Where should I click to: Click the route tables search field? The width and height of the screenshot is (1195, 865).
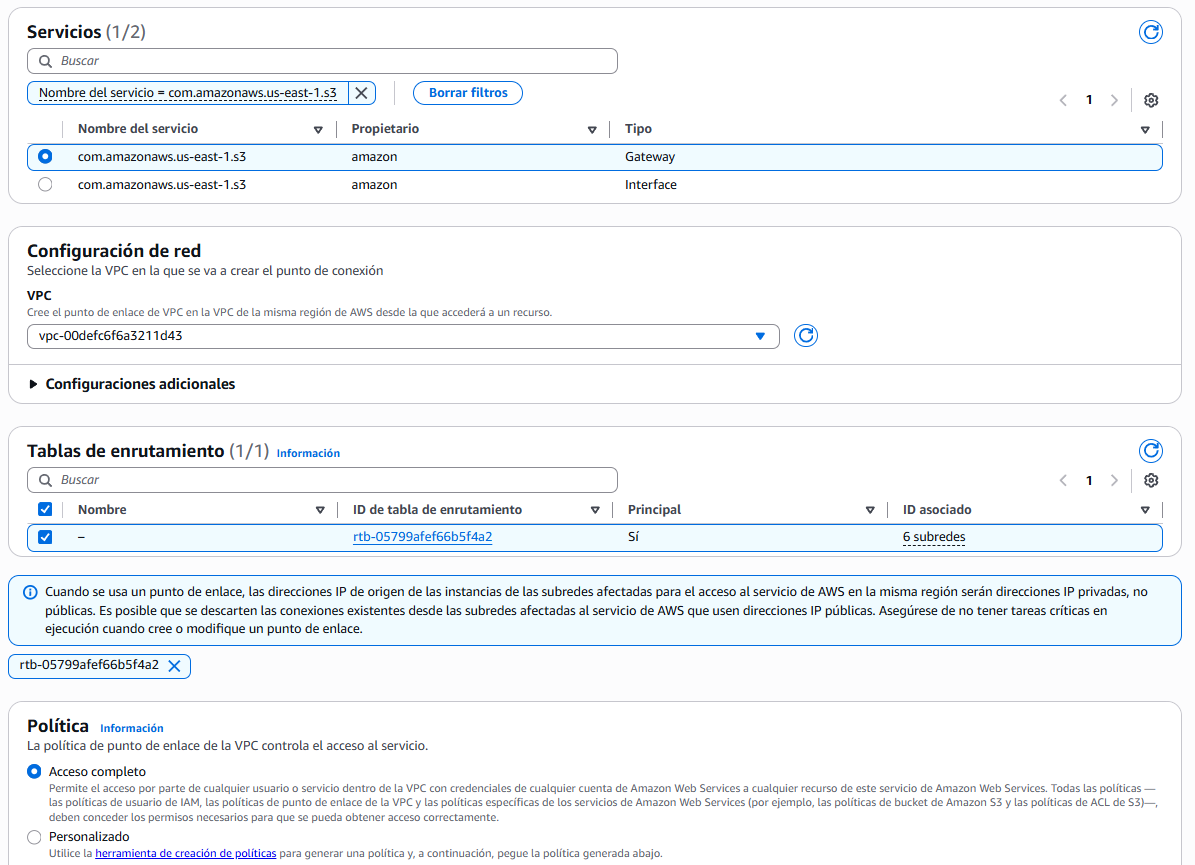coord(320,480)
